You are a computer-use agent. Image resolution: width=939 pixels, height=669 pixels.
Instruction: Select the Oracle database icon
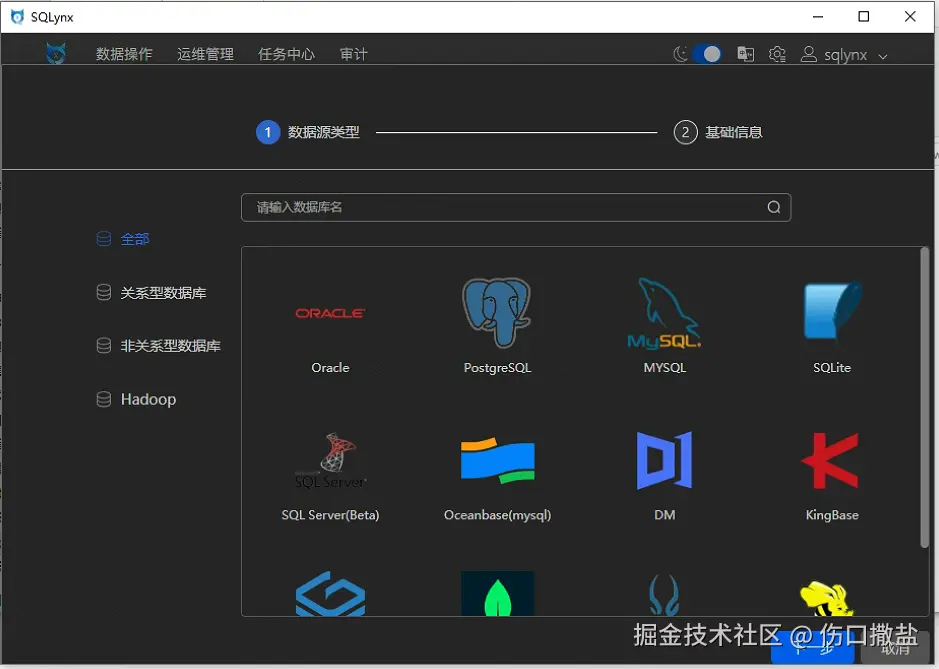coord(330,313)
